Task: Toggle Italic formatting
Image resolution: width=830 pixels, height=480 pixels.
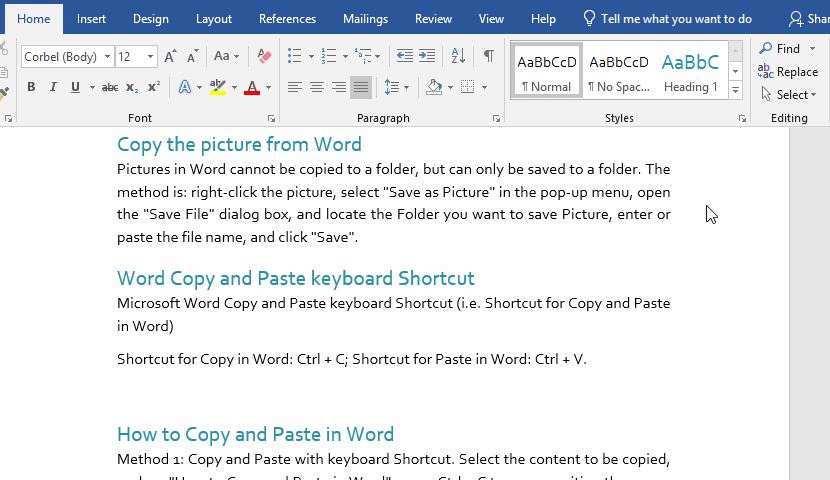Action: pyautogui.click(x=53, y=87)
